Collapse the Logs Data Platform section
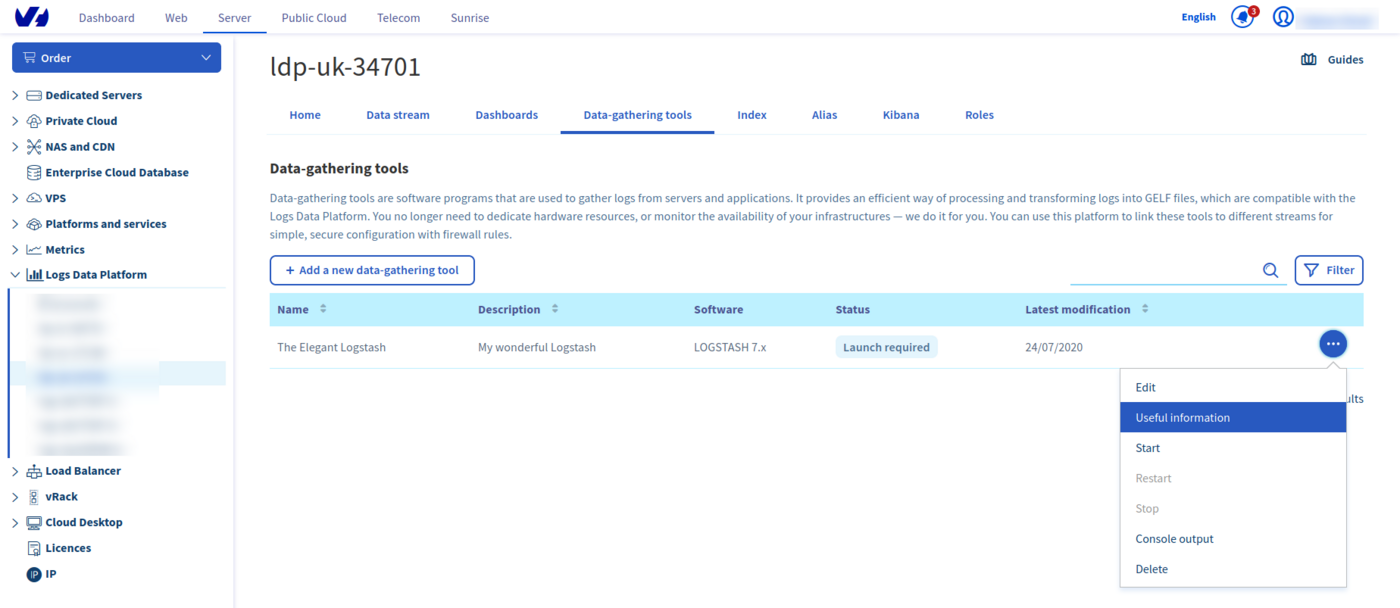This screenshot has height=608, width=1400. coord(15,275)
